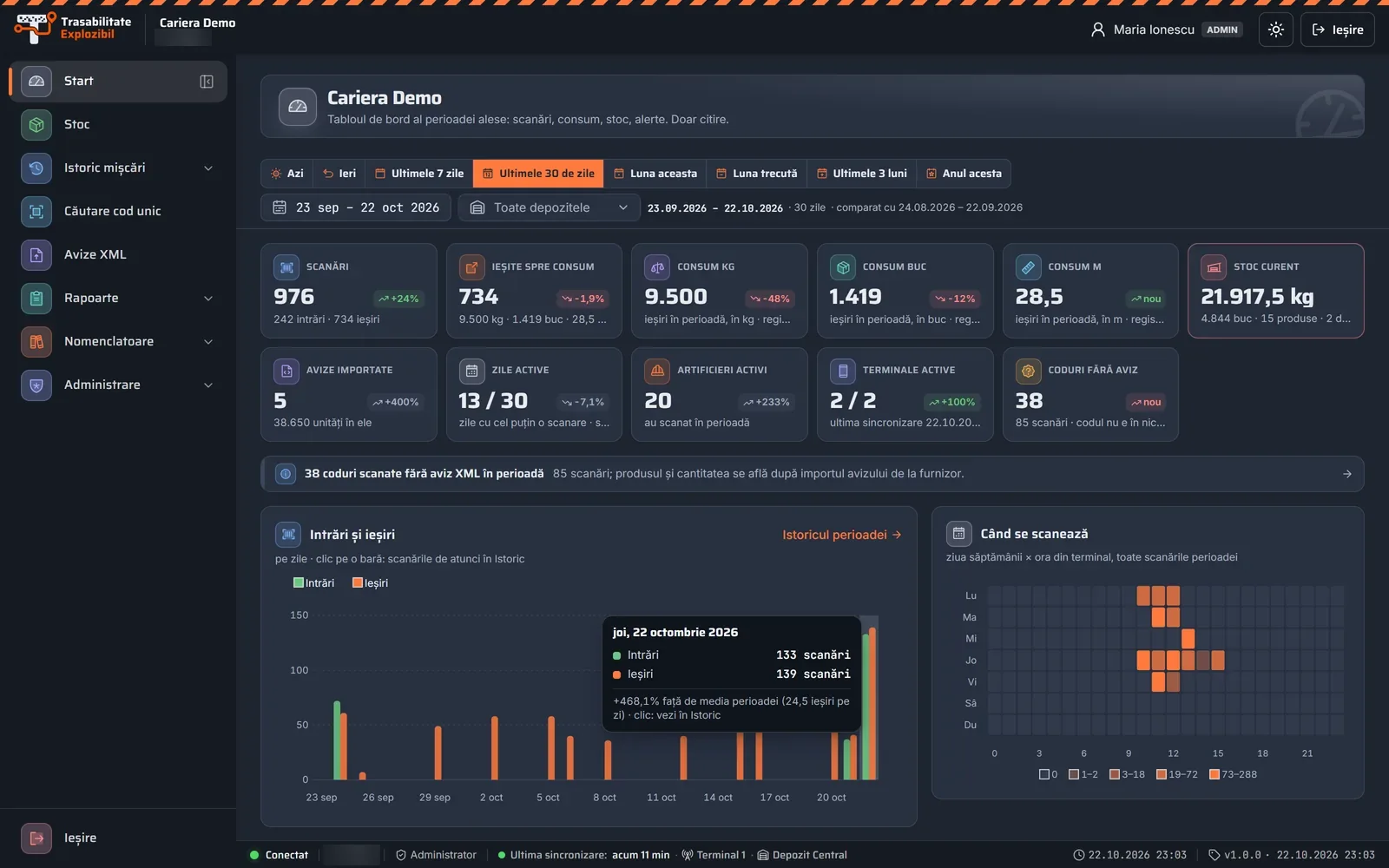Click the Artificieri activi helmet icon

pyautogui.click(x=657, y=371)
